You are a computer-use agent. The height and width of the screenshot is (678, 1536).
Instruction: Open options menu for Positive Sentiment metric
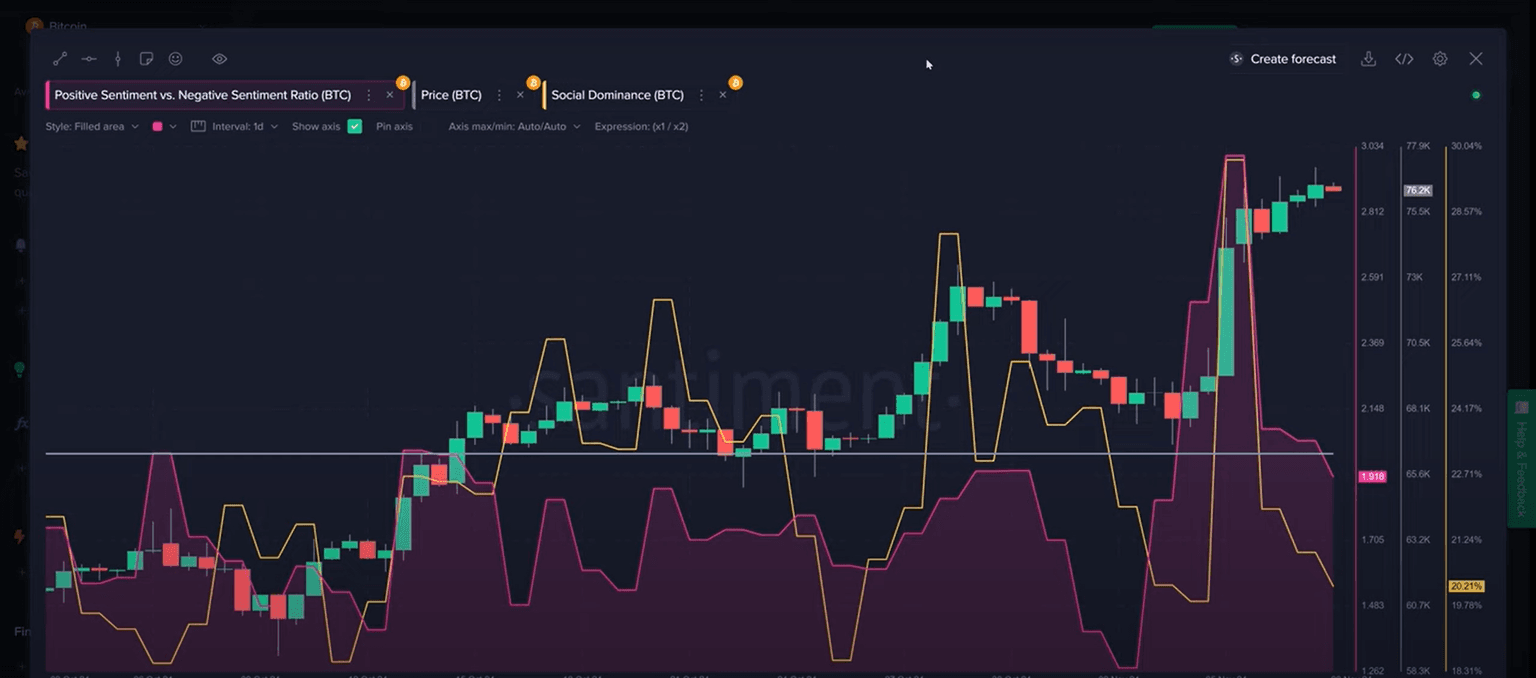(369, 95)
